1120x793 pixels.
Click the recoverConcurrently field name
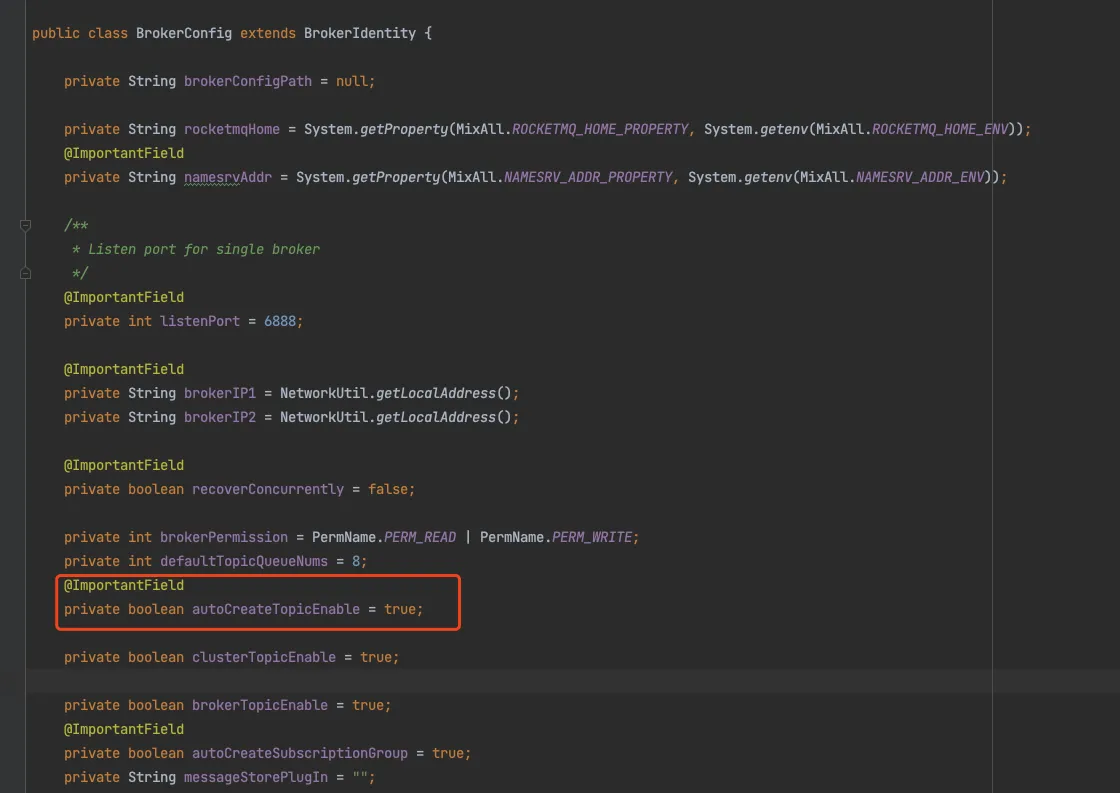click(267, 489)
